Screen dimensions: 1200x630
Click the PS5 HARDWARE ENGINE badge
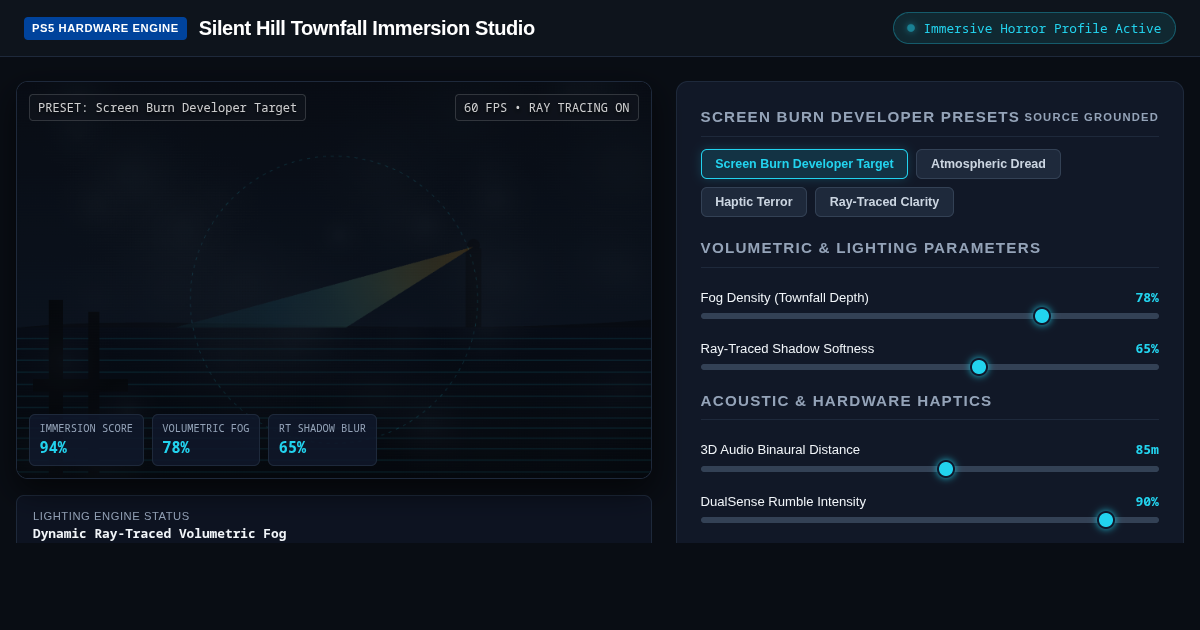point(105,28)
